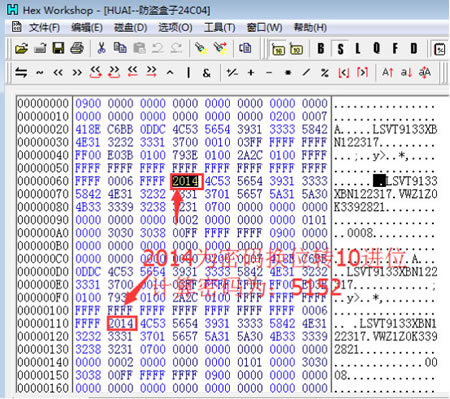Viewport: 450px width, 399px height.
Task: Toggle the decimal 10 view button
Action: click(296, 49)
